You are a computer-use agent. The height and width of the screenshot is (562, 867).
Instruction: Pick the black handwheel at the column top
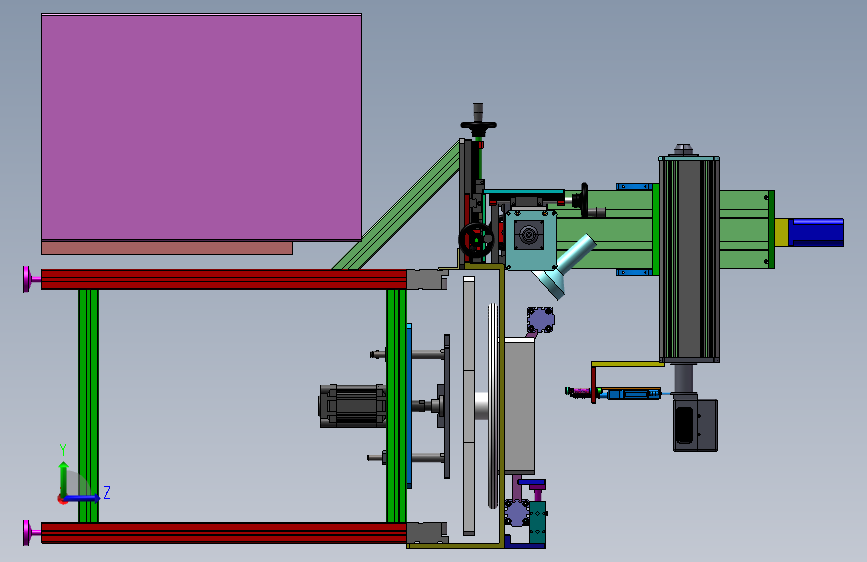(478, 125)
